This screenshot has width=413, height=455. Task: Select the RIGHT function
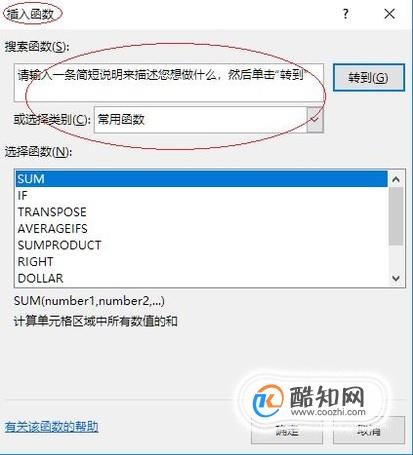pos(202,262)
